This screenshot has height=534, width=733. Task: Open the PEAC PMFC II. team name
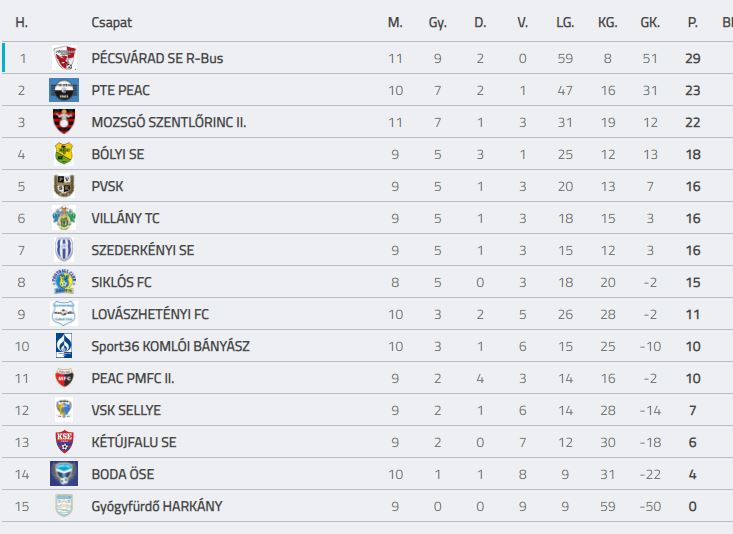point(133,378)
